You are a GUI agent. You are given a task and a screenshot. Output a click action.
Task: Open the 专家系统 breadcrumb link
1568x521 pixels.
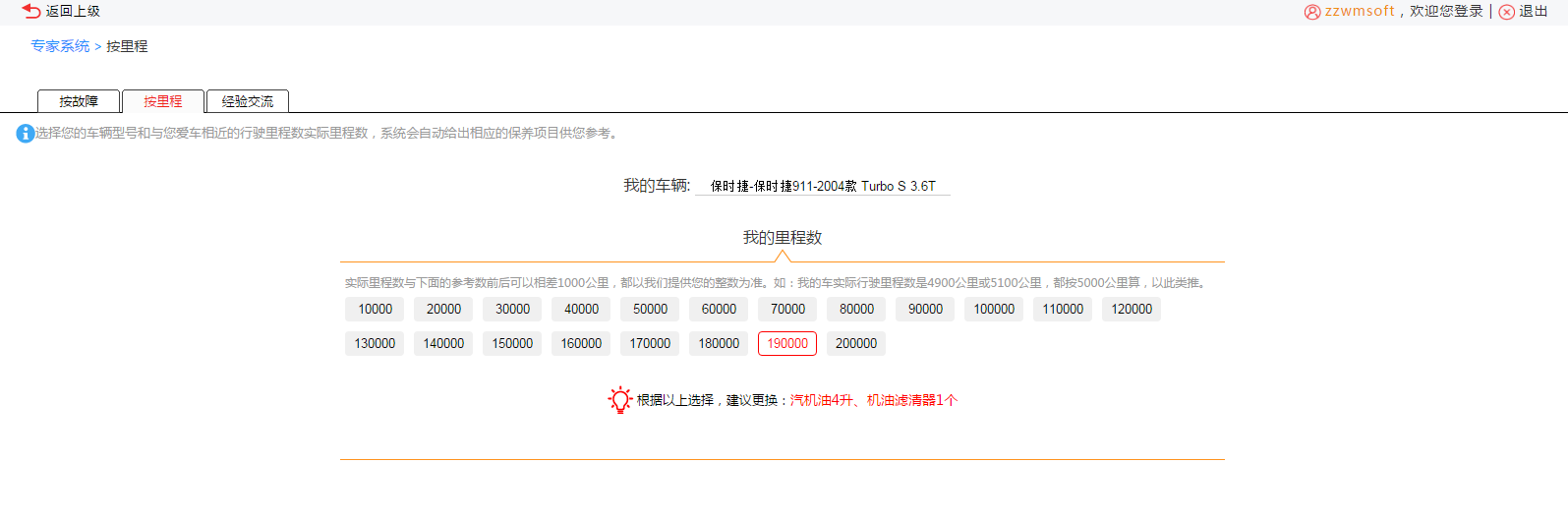tap(60, 46)
